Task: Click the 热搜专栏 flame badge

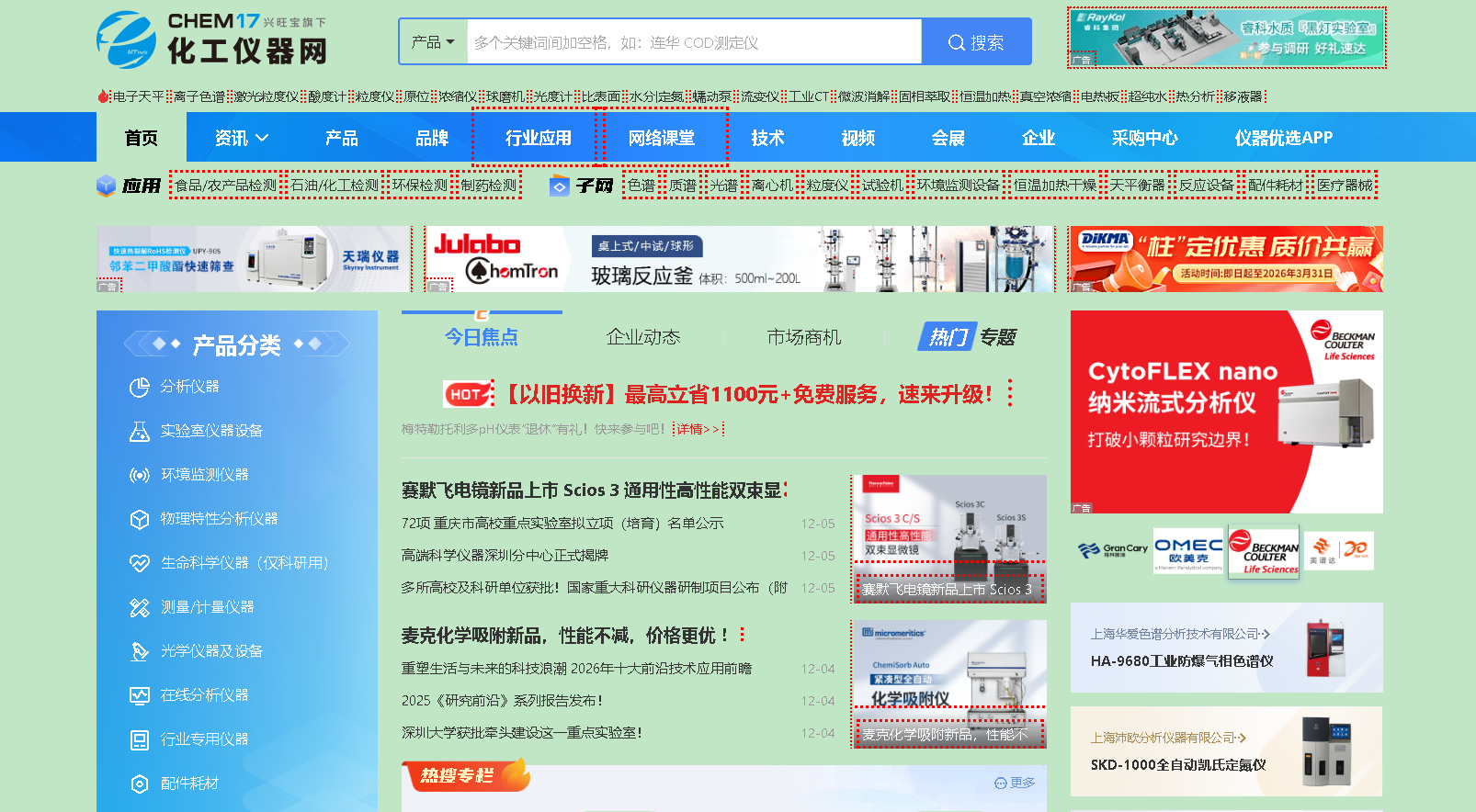Action: coord(467,776)
